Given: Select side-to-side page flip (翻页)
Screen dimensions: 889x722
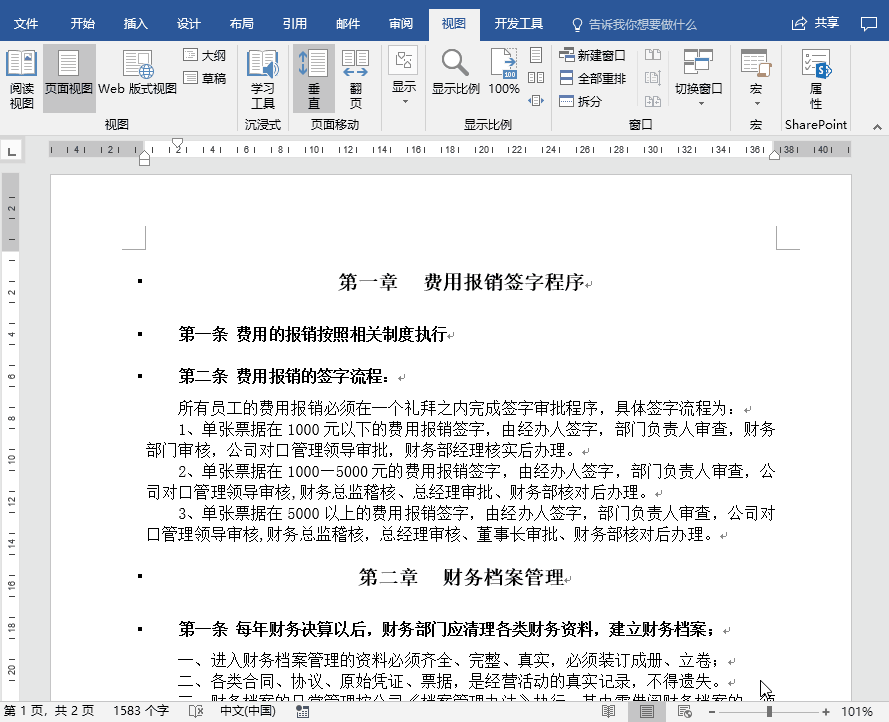Looking at the screenshot, I should click(355, 79).
